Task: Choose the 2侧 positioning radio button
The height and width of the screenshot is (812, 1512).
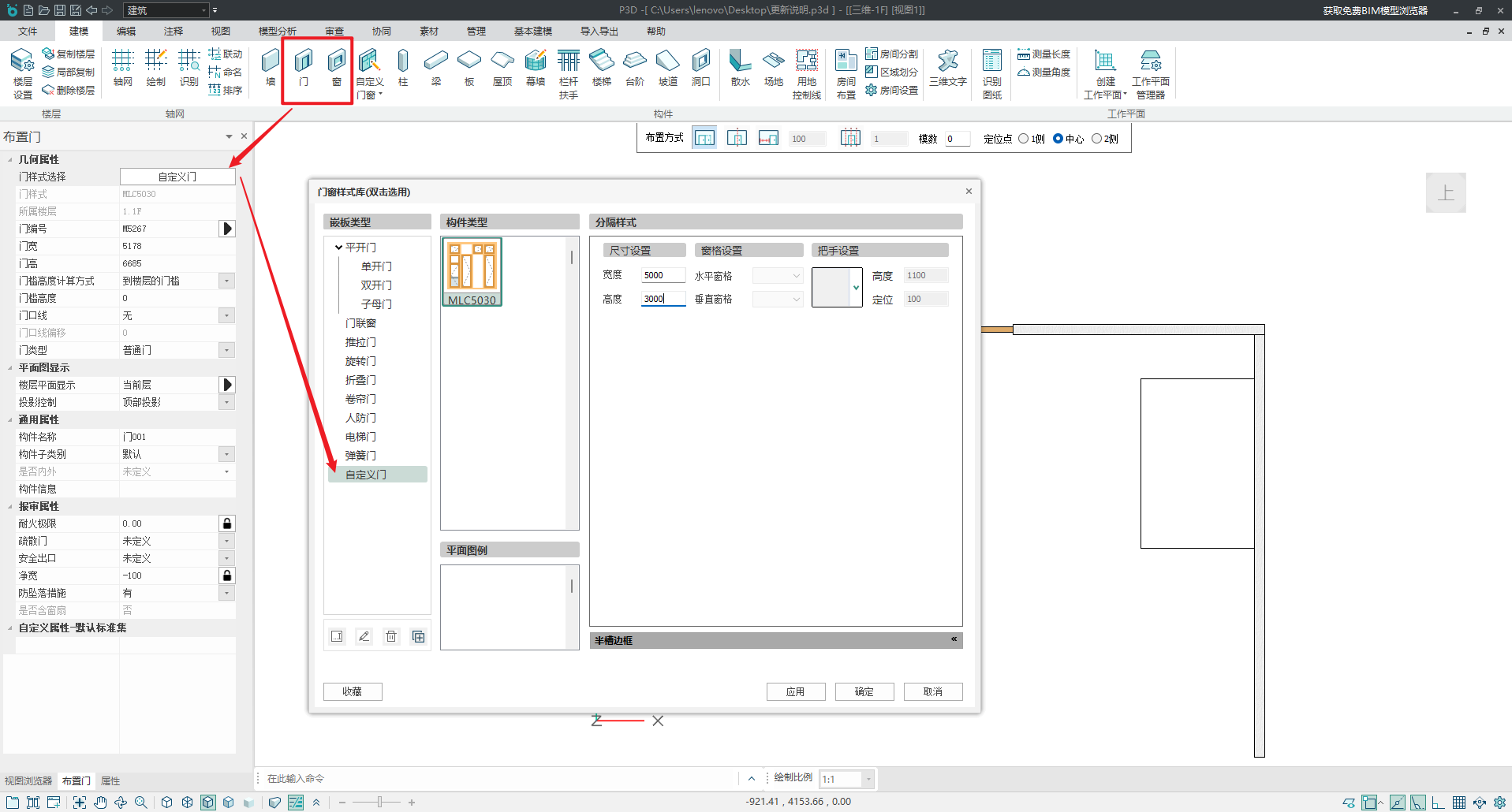Action: (1096, 139)
